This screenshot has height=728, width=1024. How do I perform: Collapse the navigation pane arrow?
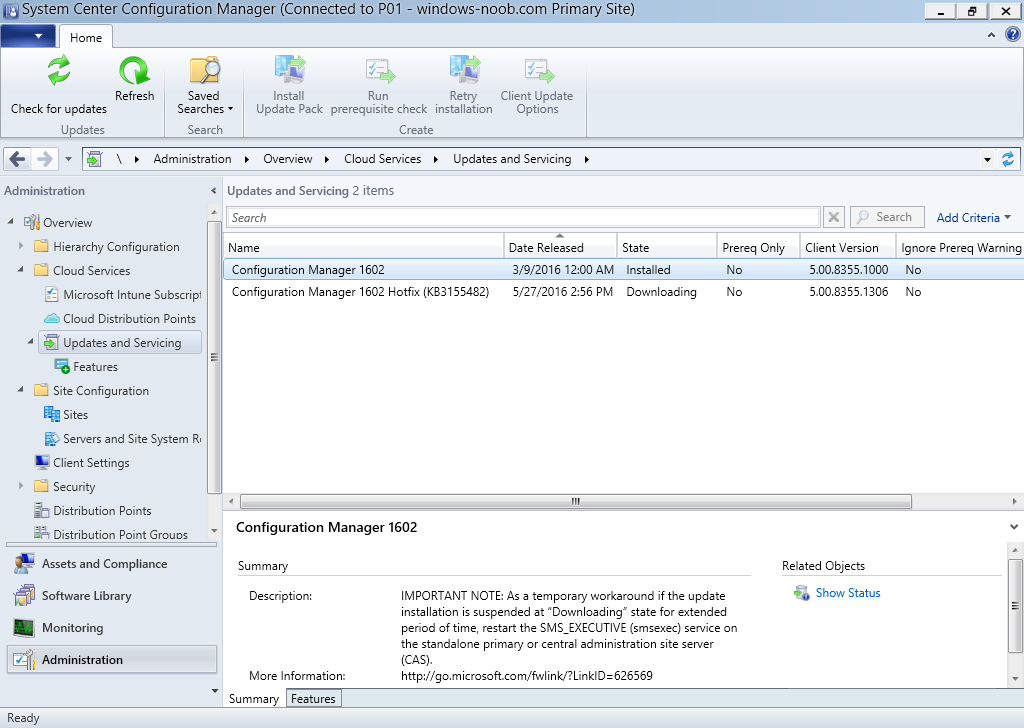(x=214, y=191)
